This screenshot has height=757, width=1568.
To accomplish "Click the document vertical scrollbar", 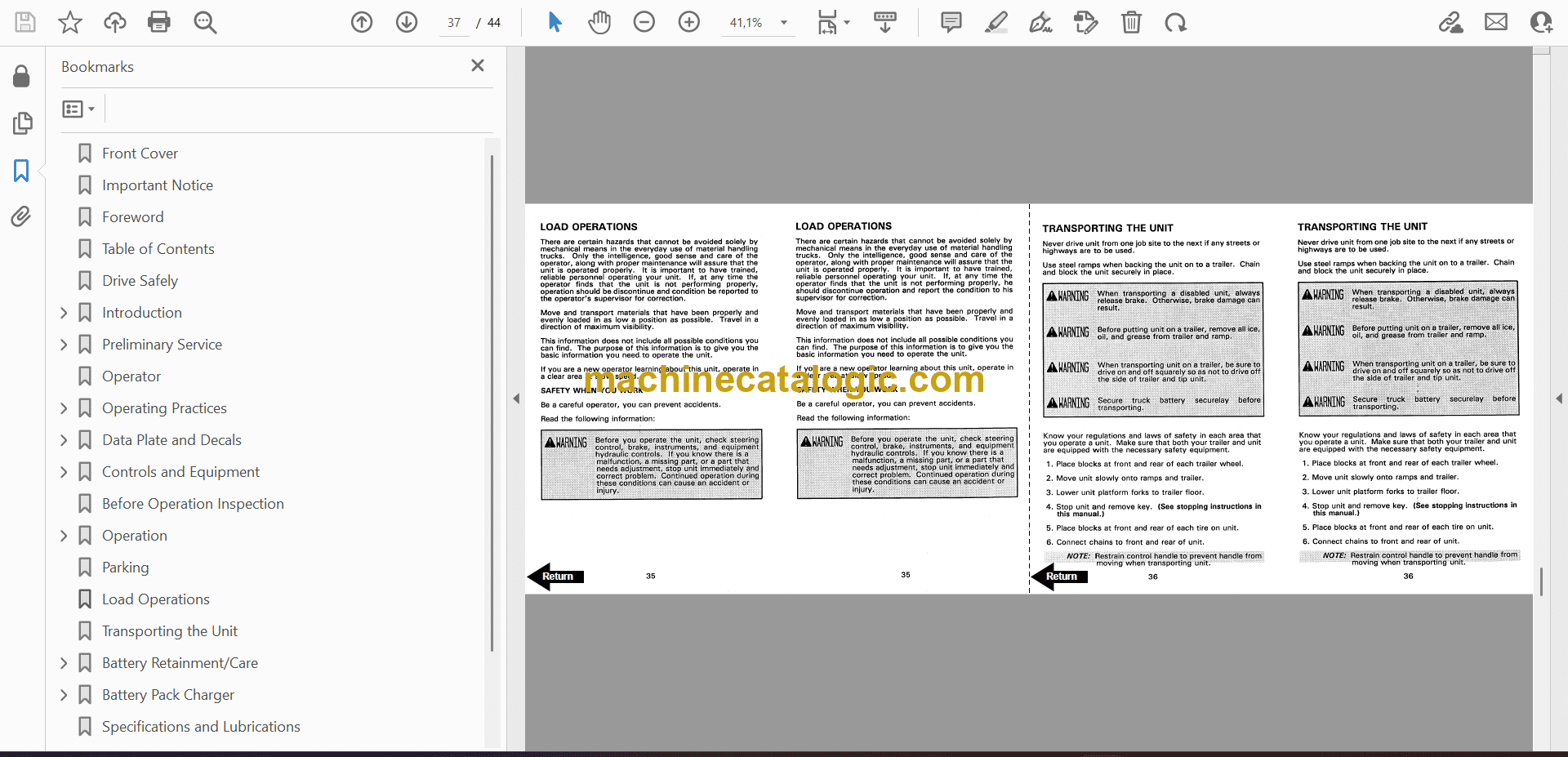I will [x=1541, y=581].
